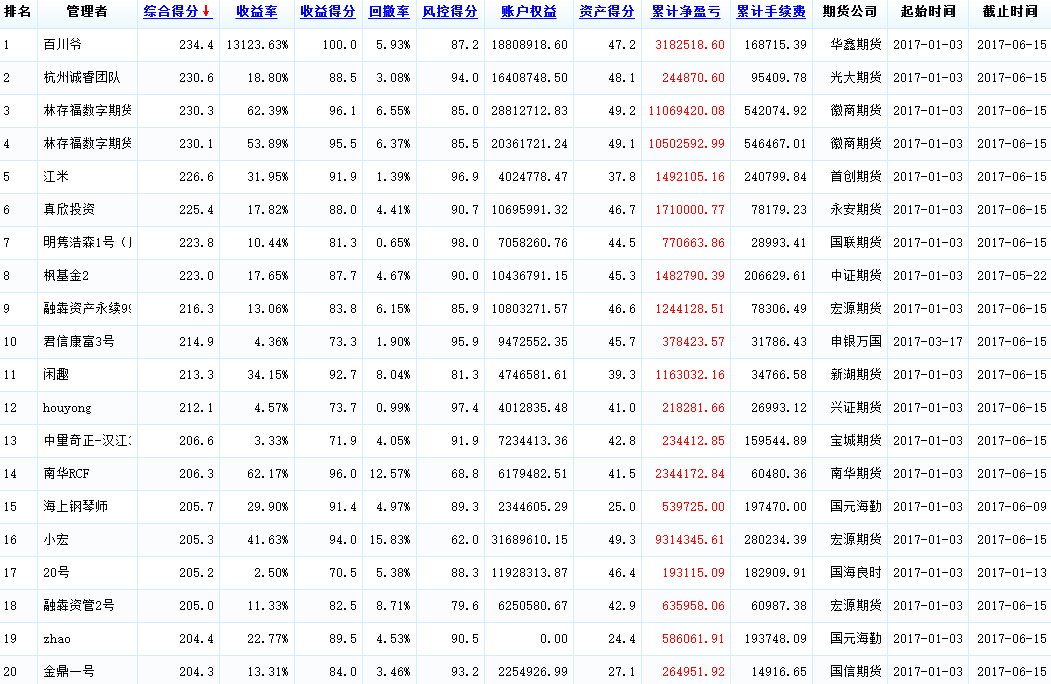Click the 光大期货 company cell
Screen dimensions: 1051x684
click(x=856, y=77)
